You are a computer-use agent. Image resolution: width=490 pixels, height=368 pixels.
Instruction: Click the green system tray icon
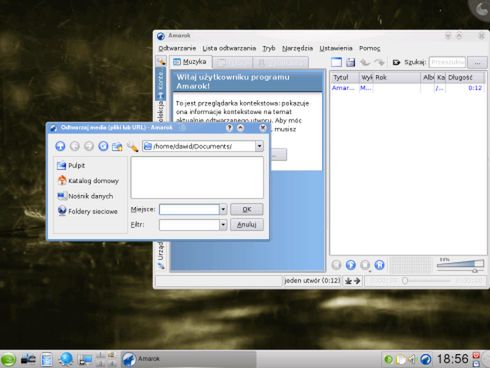pyautogui.click(x=388, y=359)
